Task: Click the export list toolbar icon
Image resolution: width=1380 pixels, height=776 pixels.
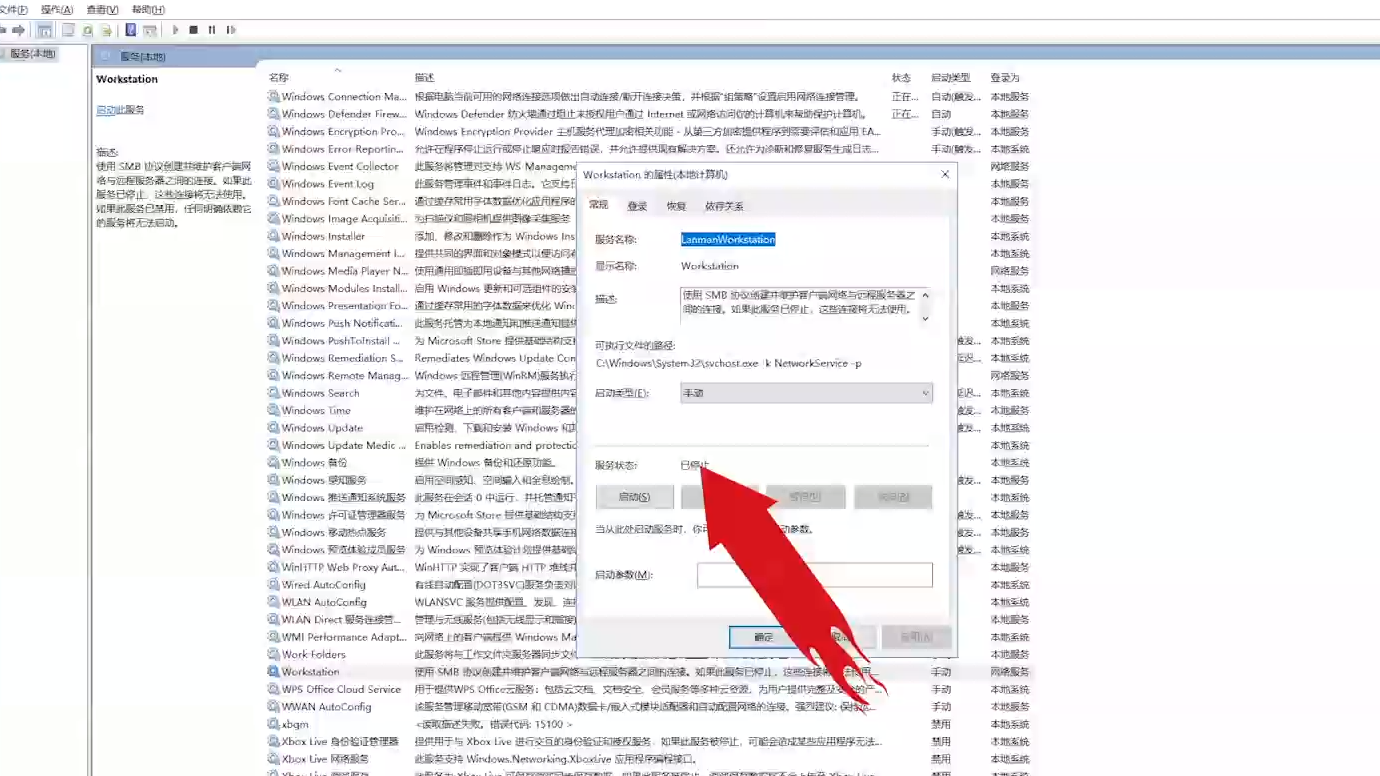Action: 106,30
